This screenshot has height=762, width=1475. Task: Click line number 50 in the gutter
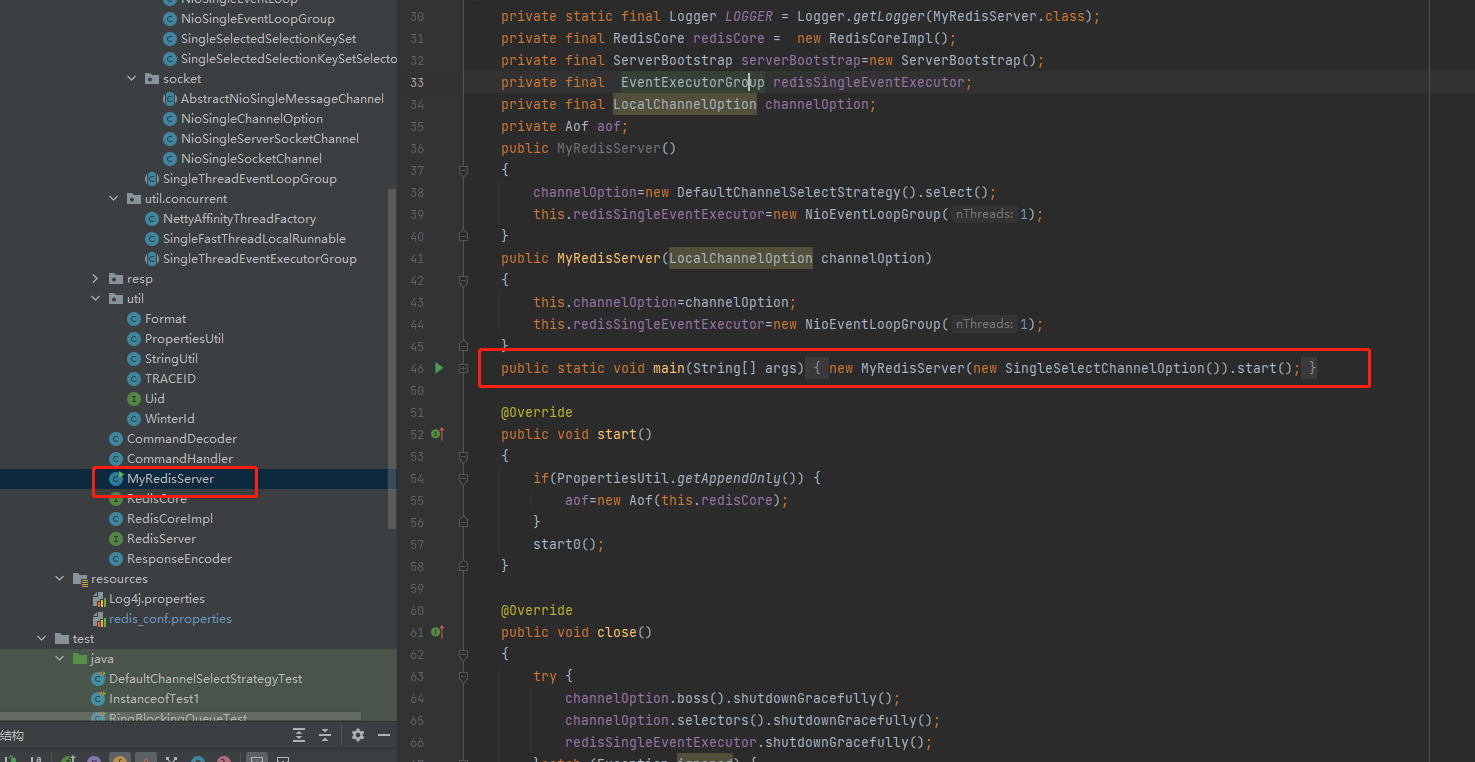417,390
